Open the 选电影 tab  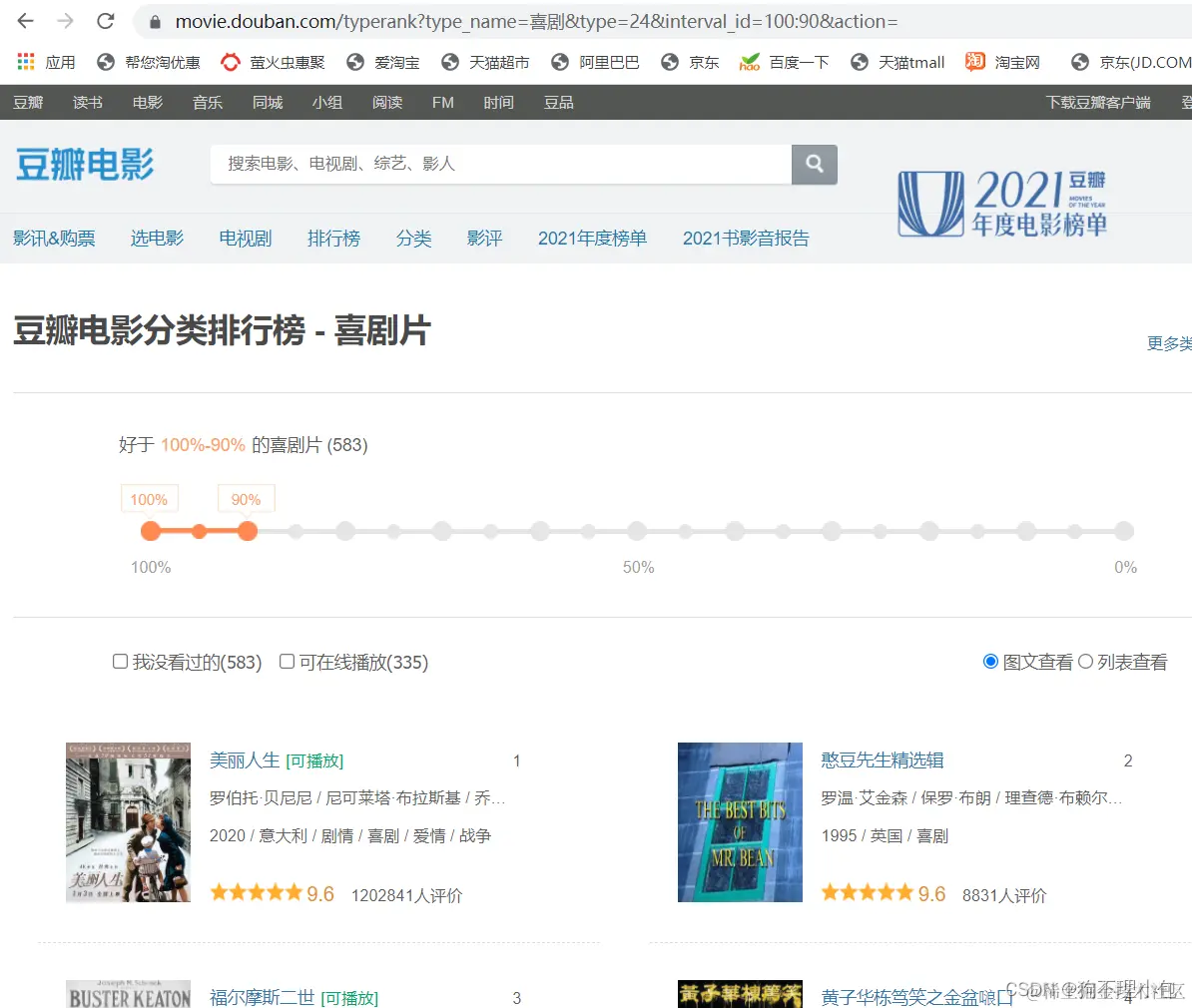[x=158, y=238]
